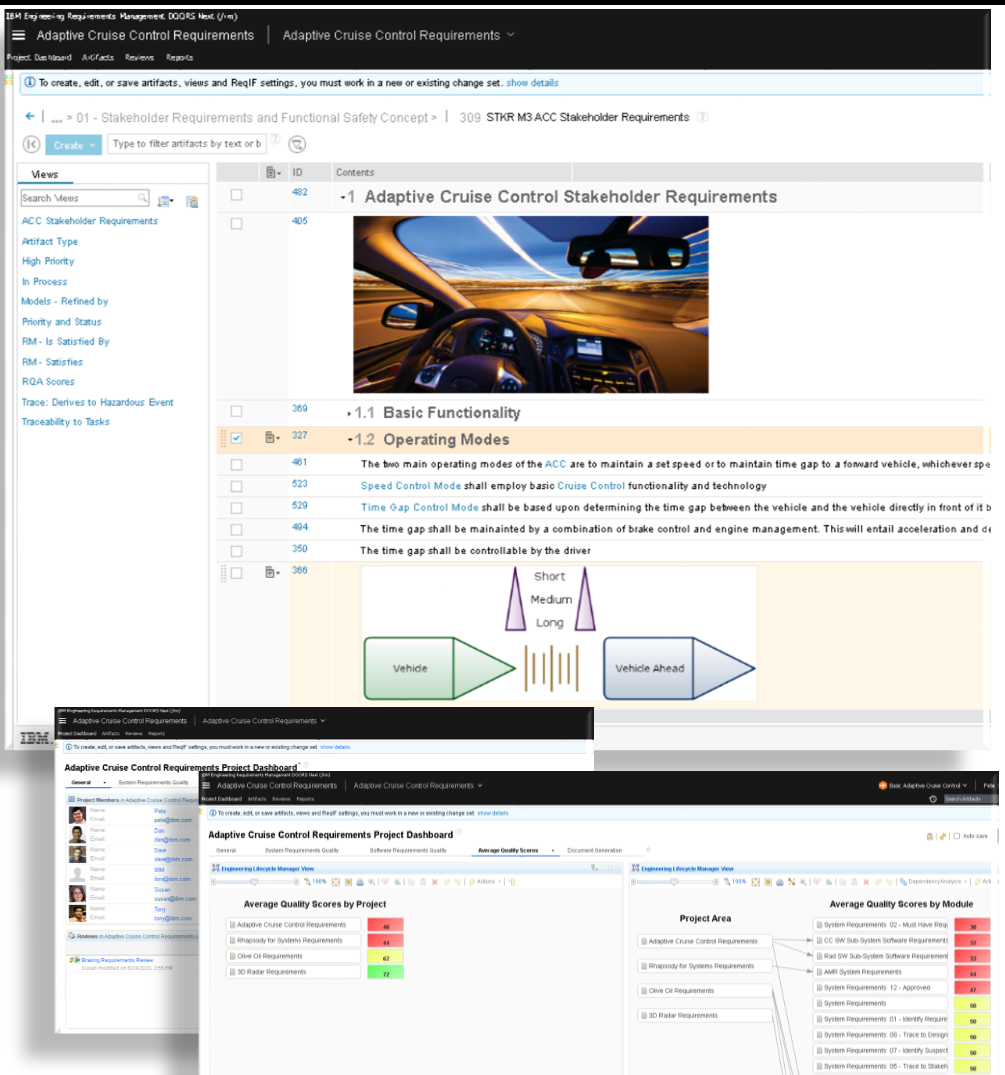Open Reviews menu in the module window
The height and width of the screenshot is (1075, 1005).
click(139, 58)
